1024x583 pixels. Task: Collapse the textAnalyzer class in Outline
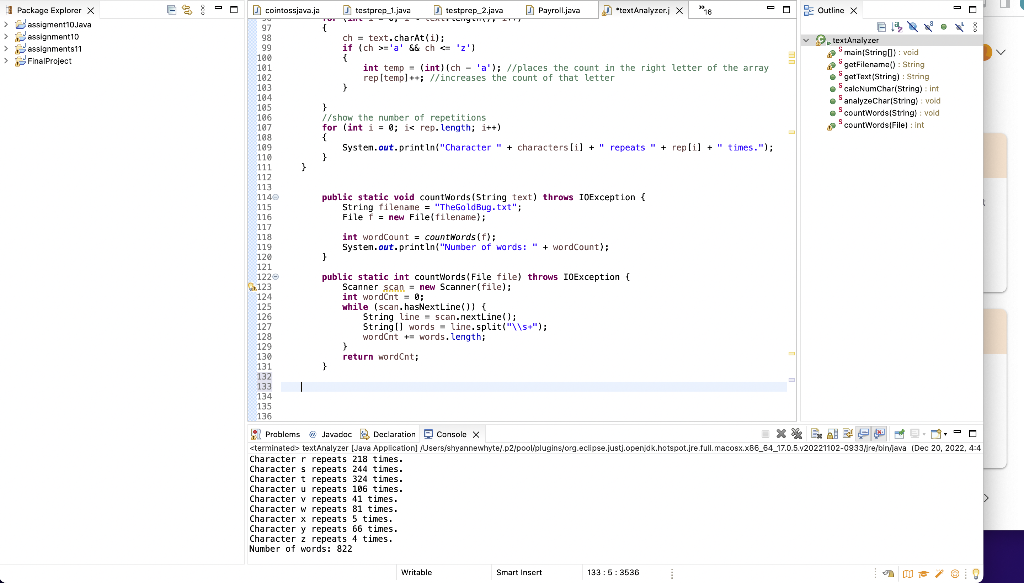[806, 40]
